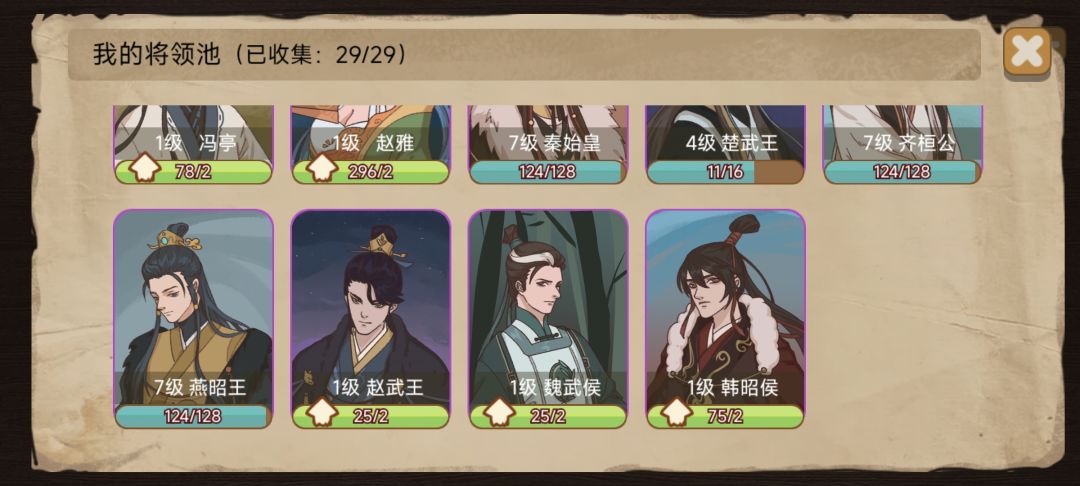Tap upgrade arrow icon for 韩昭侯
Image resolution: width=1080 pixels, height=486 pixels.
coord(676,413)
